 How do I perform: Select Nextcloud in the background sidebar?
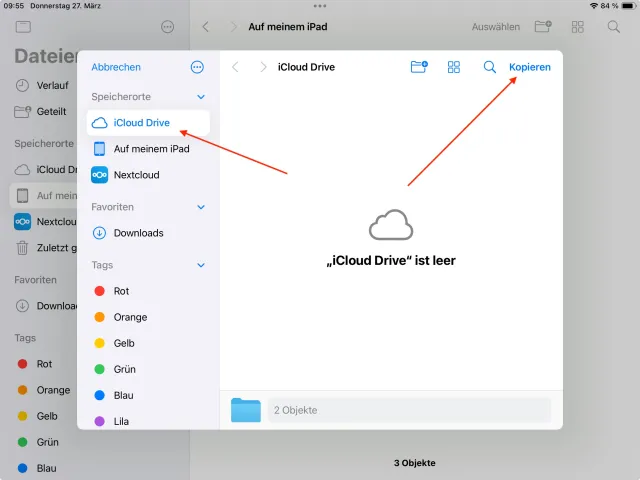click(x=45, y=222)
